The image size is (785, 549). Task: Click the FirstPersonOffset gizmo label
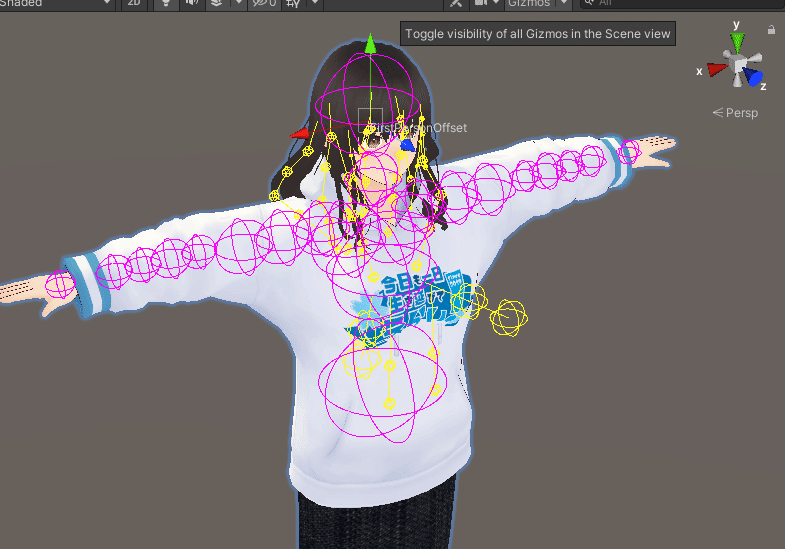click(418, 128)
